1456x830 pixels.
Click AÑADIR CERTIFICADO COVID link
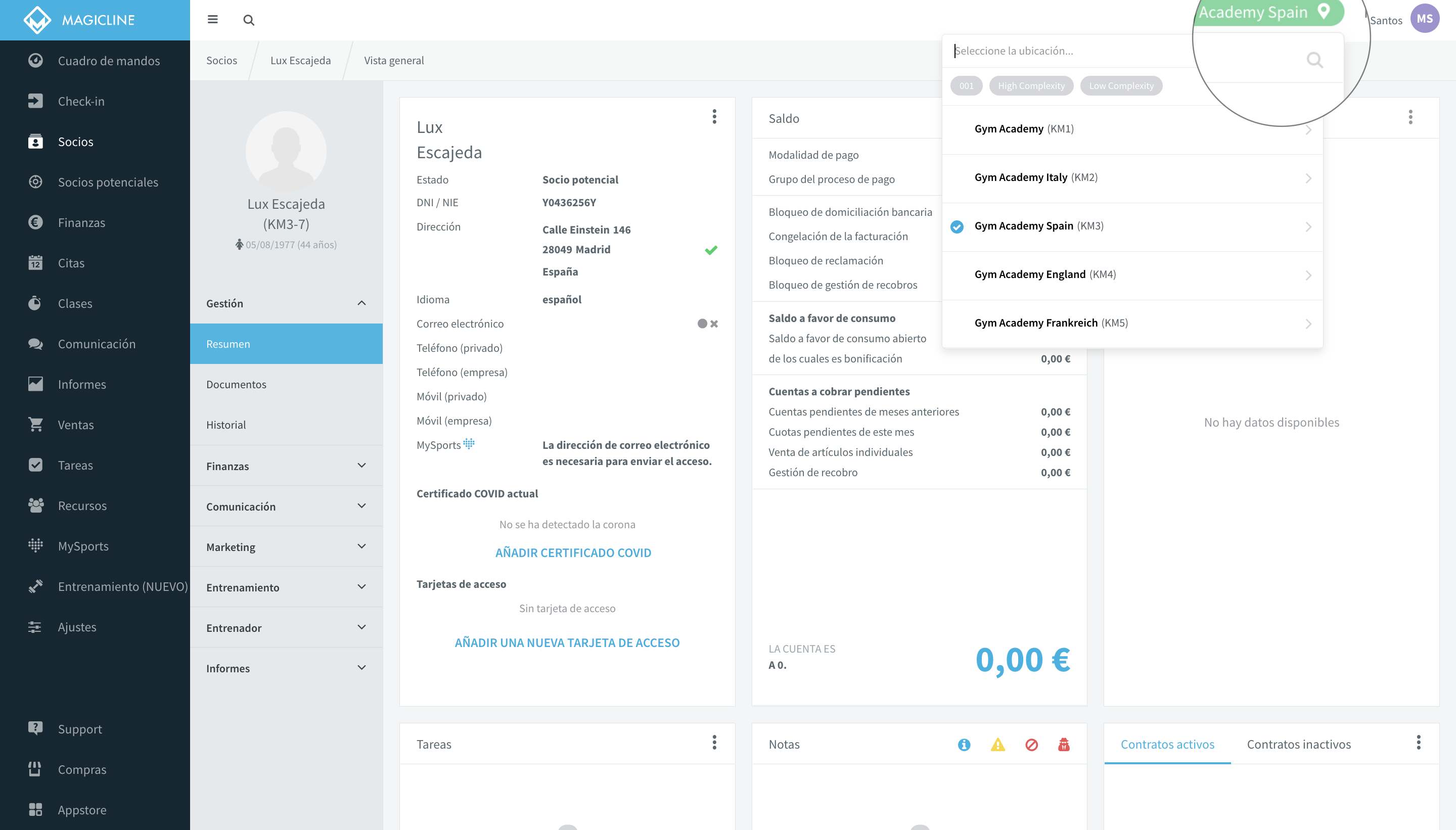coord(573,553)
